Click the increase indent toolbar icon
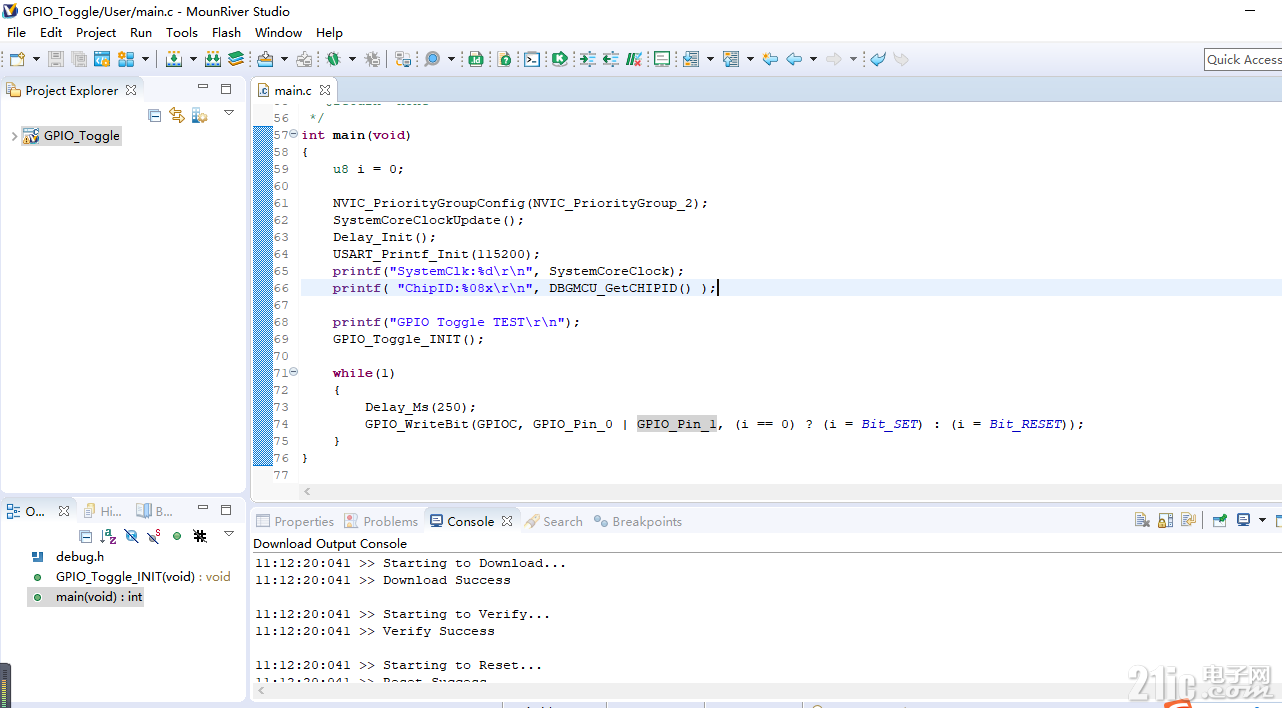This screenshot has height=708, width=1282. tap(587, 59)
